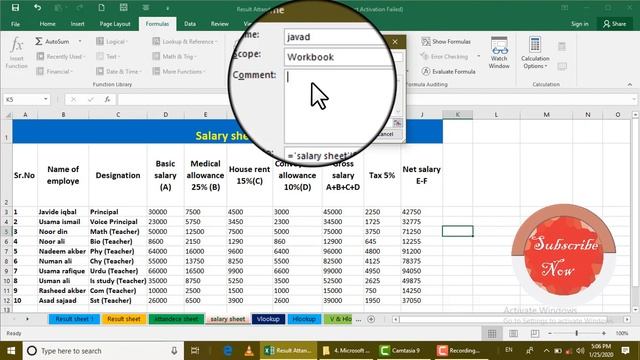Create a new file from quick access toolbar
The image size is (640, 360).
pyautogui.click(x=101, y=8)
